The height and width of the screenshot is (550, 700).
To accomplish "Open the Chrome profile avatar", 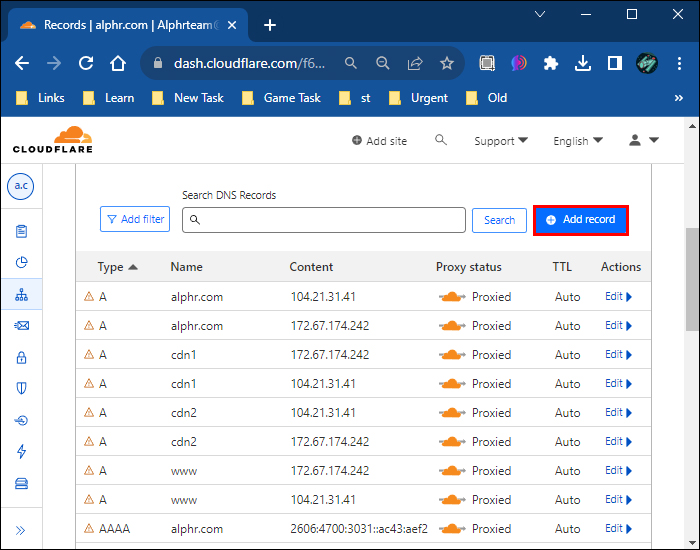I will pos(646,63).
